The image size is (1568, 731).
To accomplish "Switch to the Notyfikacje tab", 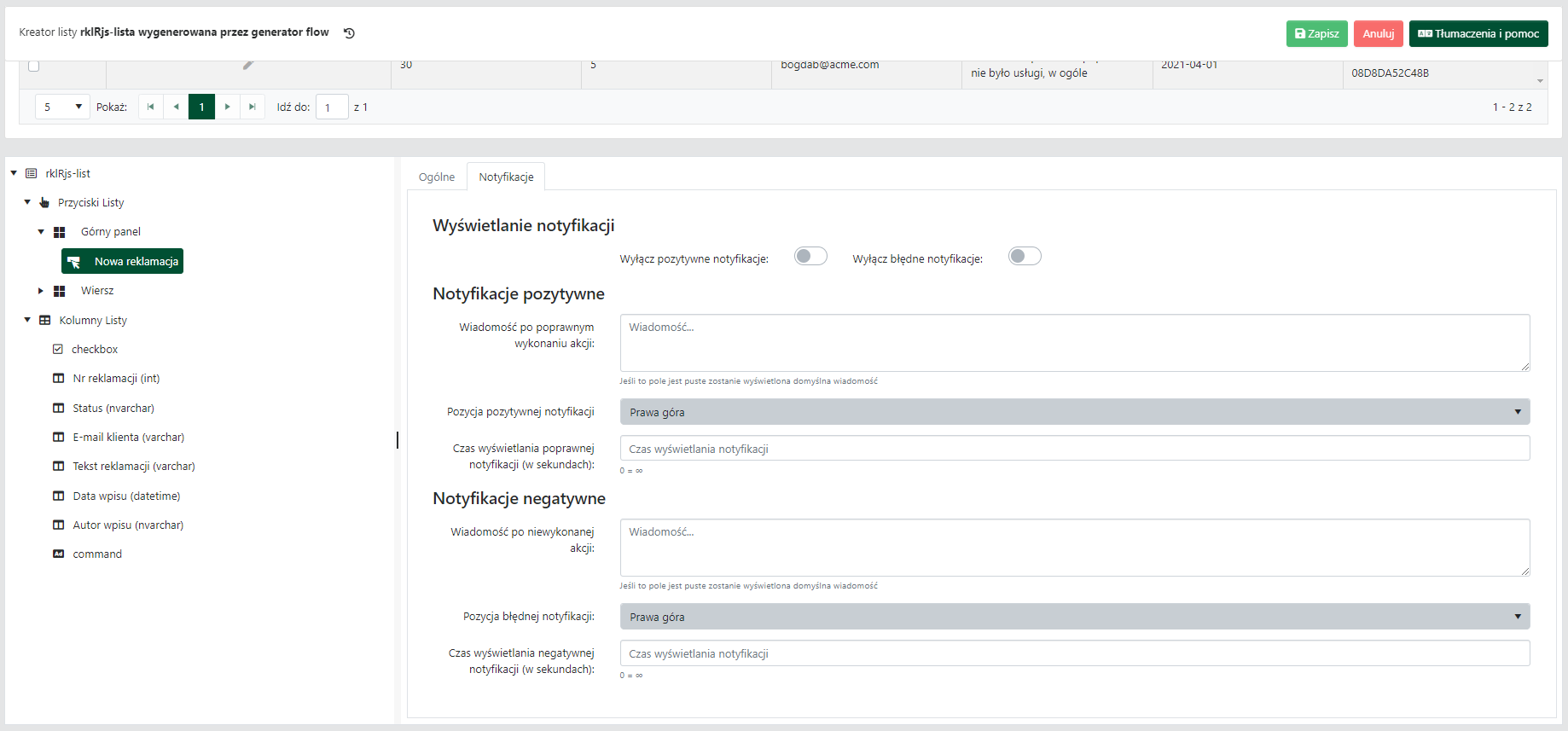I will [506, 177].
